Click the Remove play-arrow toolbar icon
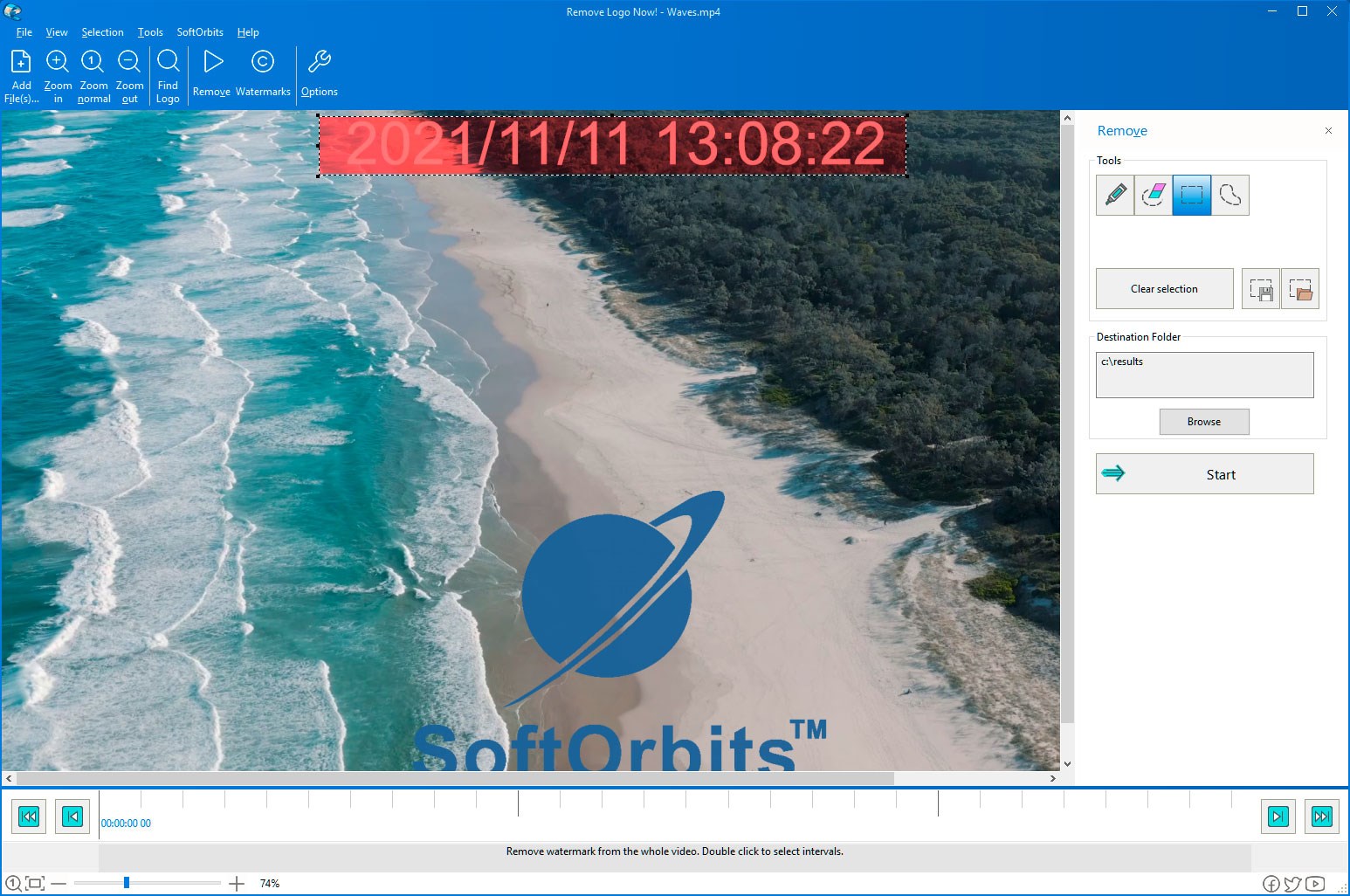This screenshot has height=896, width=1350. pyautogui.click(x=212, y=61)
